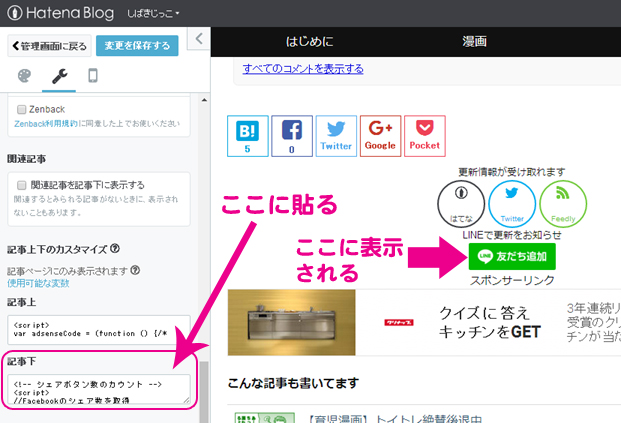The width and height of the screenshot is (621, 423).
Task: Click the Feedly round subscribe icon
Action: pos(563,204)
